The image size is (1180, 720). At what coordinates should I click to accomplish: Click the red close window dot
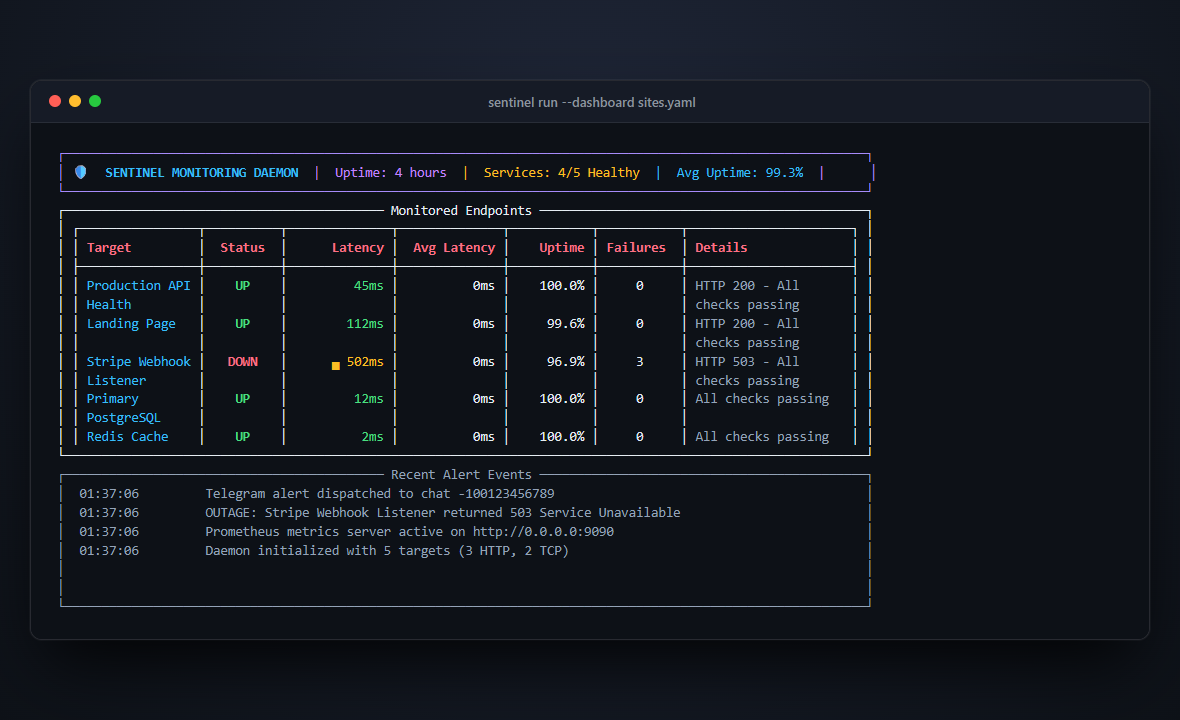(x=55, y=101)
